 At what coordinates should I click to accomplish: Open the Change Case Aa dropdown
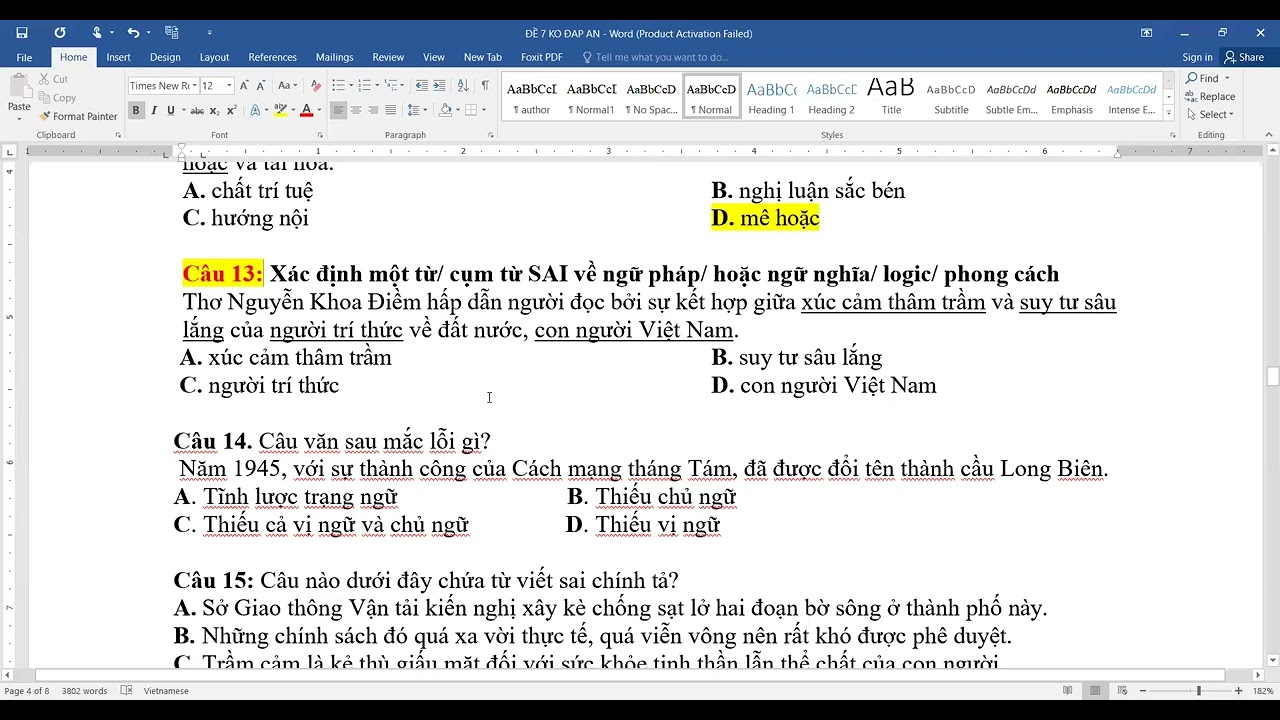coord(288,86)
